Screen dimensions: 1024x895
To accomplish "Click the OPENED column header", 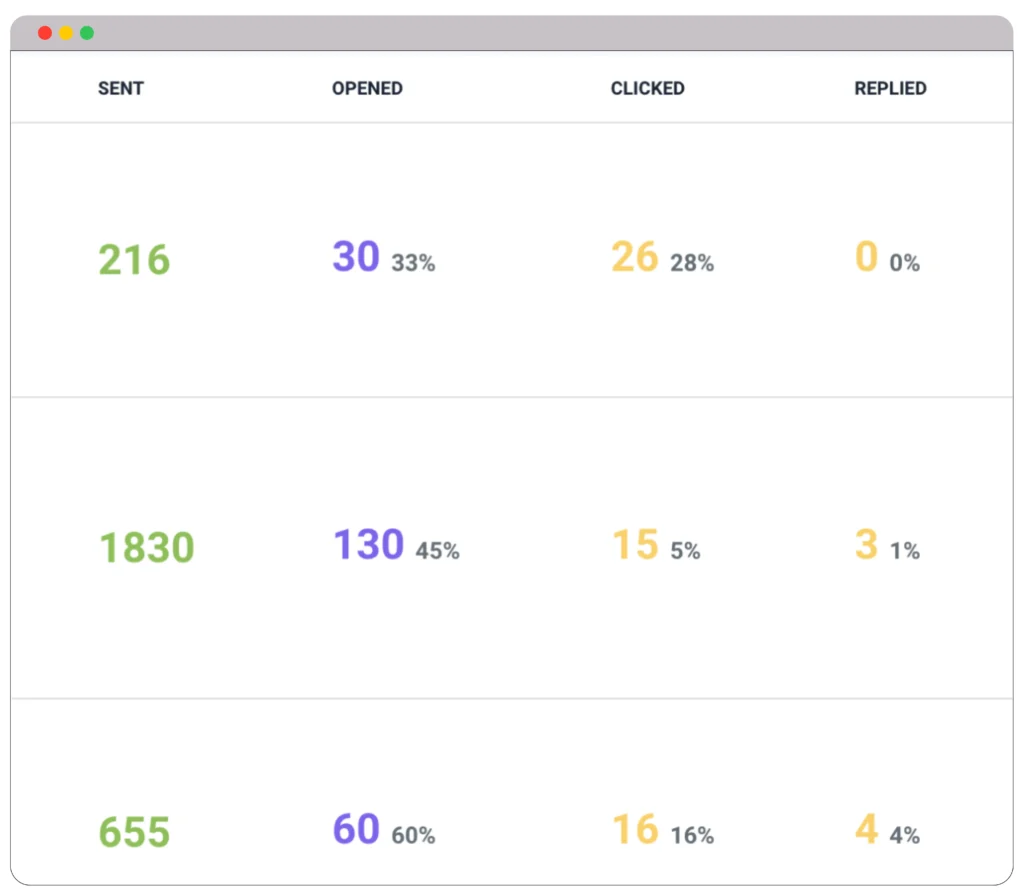I will [367, 88].
